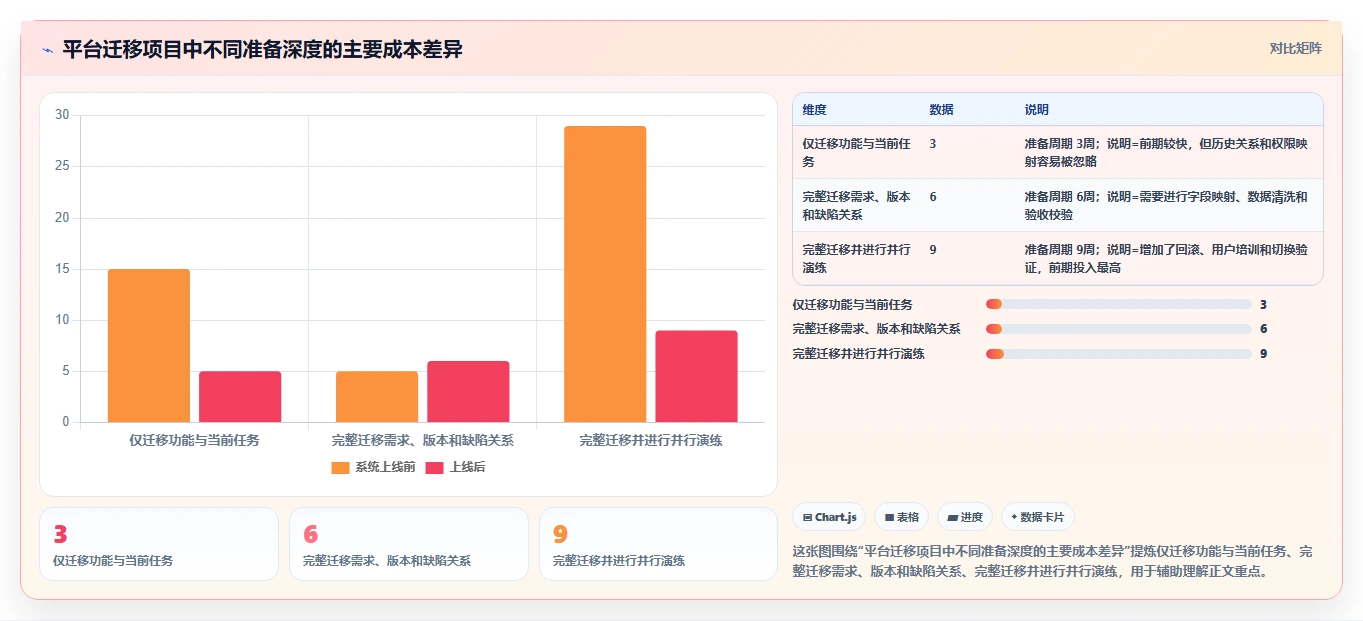Click progress list label 仅迁移功能与当前任务
1363x621 pixels.
pos(852,304)
